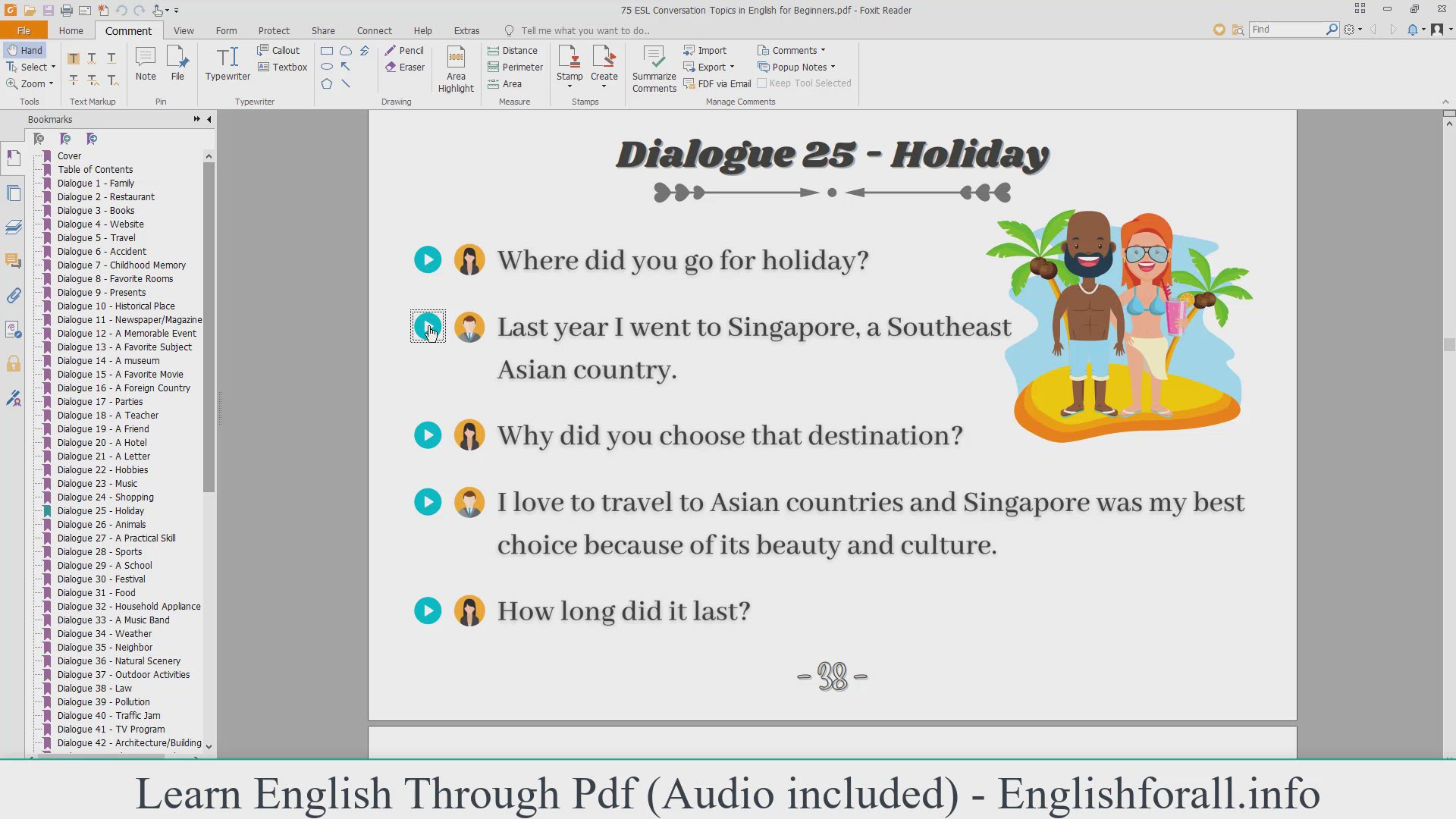Open the File menu
The image size is (1456, 819).
(24, 31)
